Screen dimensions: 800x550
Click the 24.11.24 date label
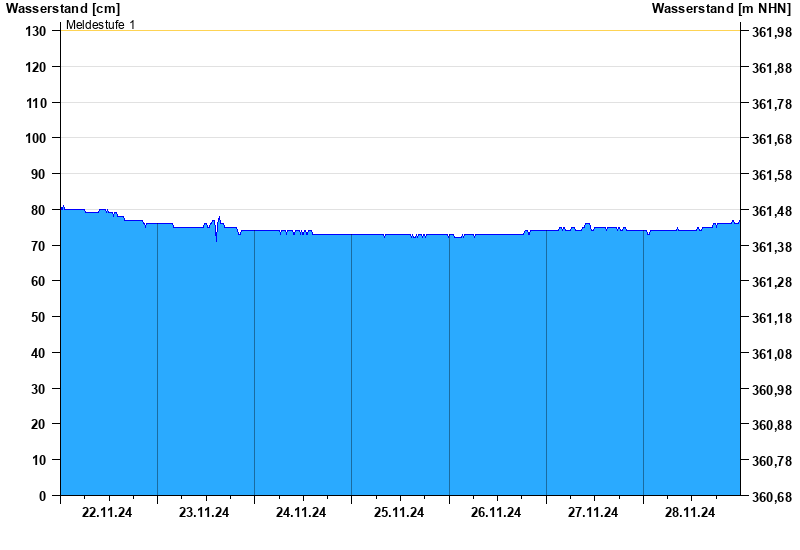coord(301,513)
